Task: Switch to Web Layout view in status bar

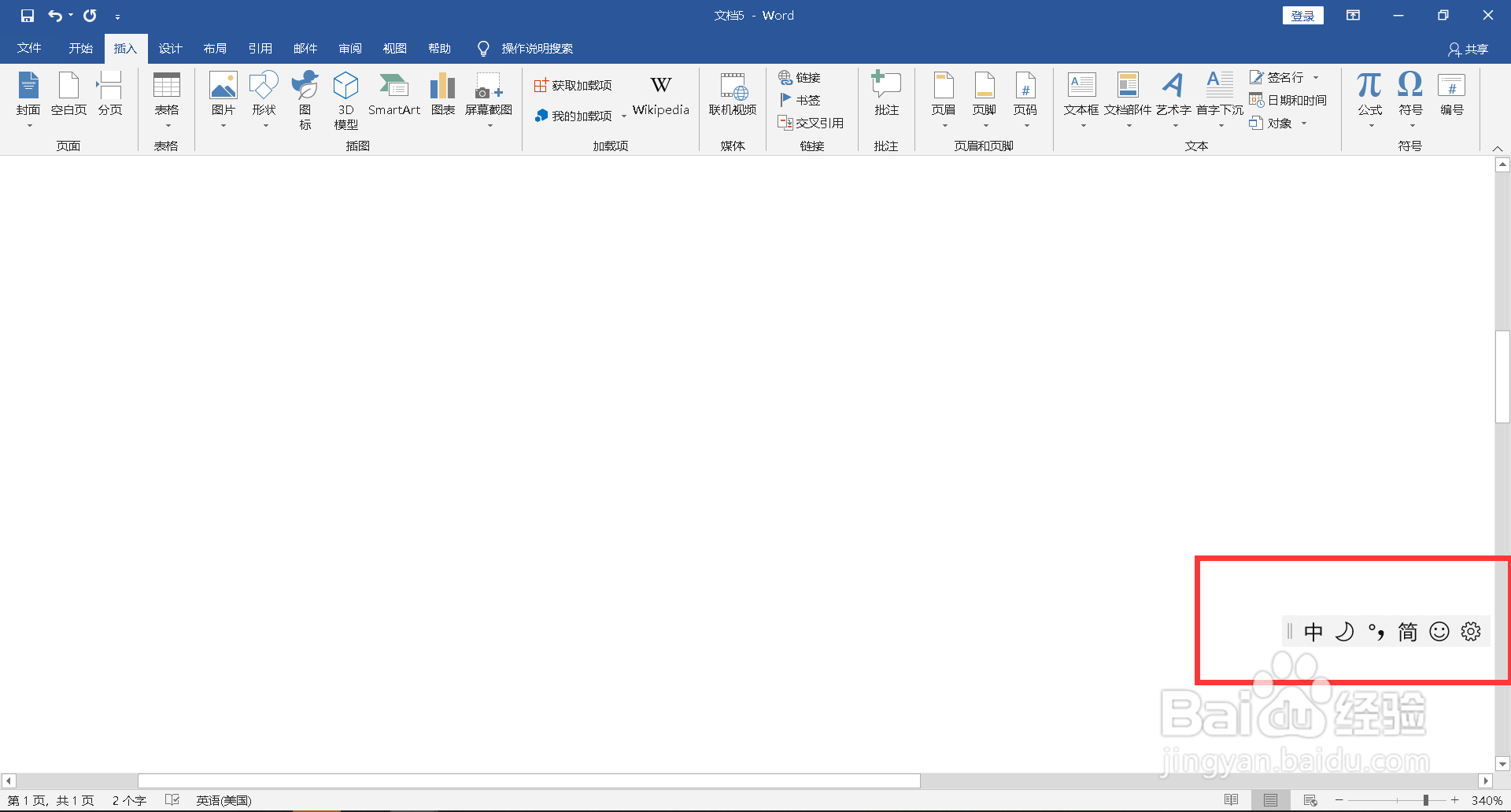Action: [1310, 800]
